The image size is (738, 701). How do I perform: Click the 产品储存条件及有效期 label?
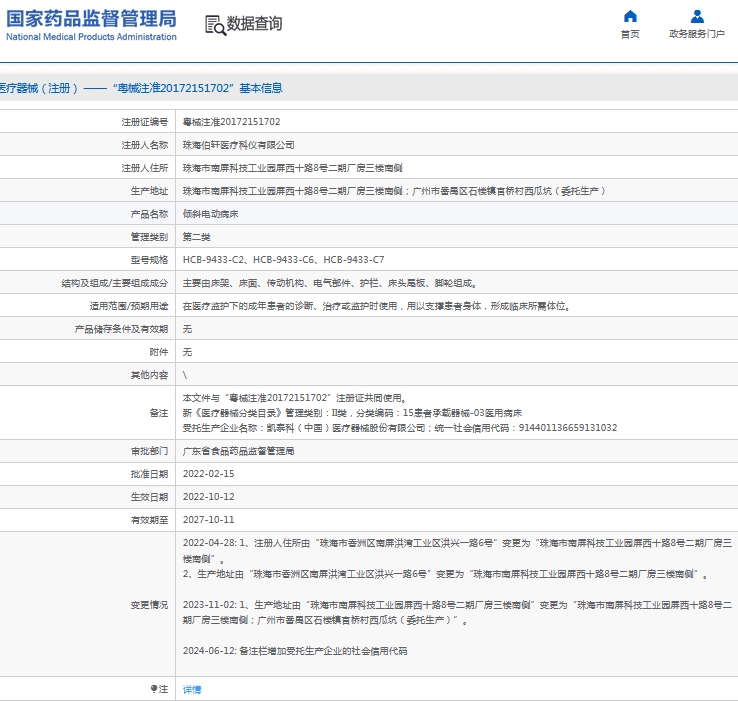(x=121, y=329)
